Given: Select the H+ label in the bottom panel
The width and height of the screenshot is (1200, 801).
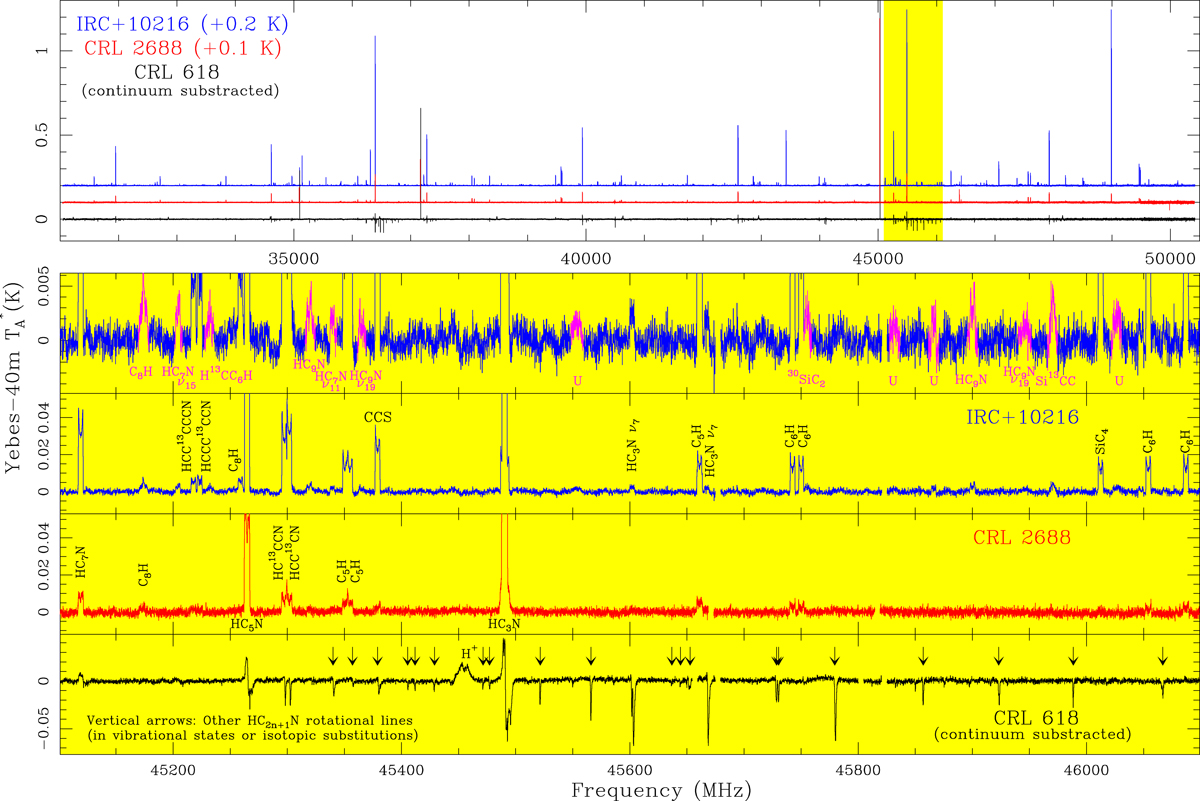Looking at the screenshot, I should (x=468, y=652).
